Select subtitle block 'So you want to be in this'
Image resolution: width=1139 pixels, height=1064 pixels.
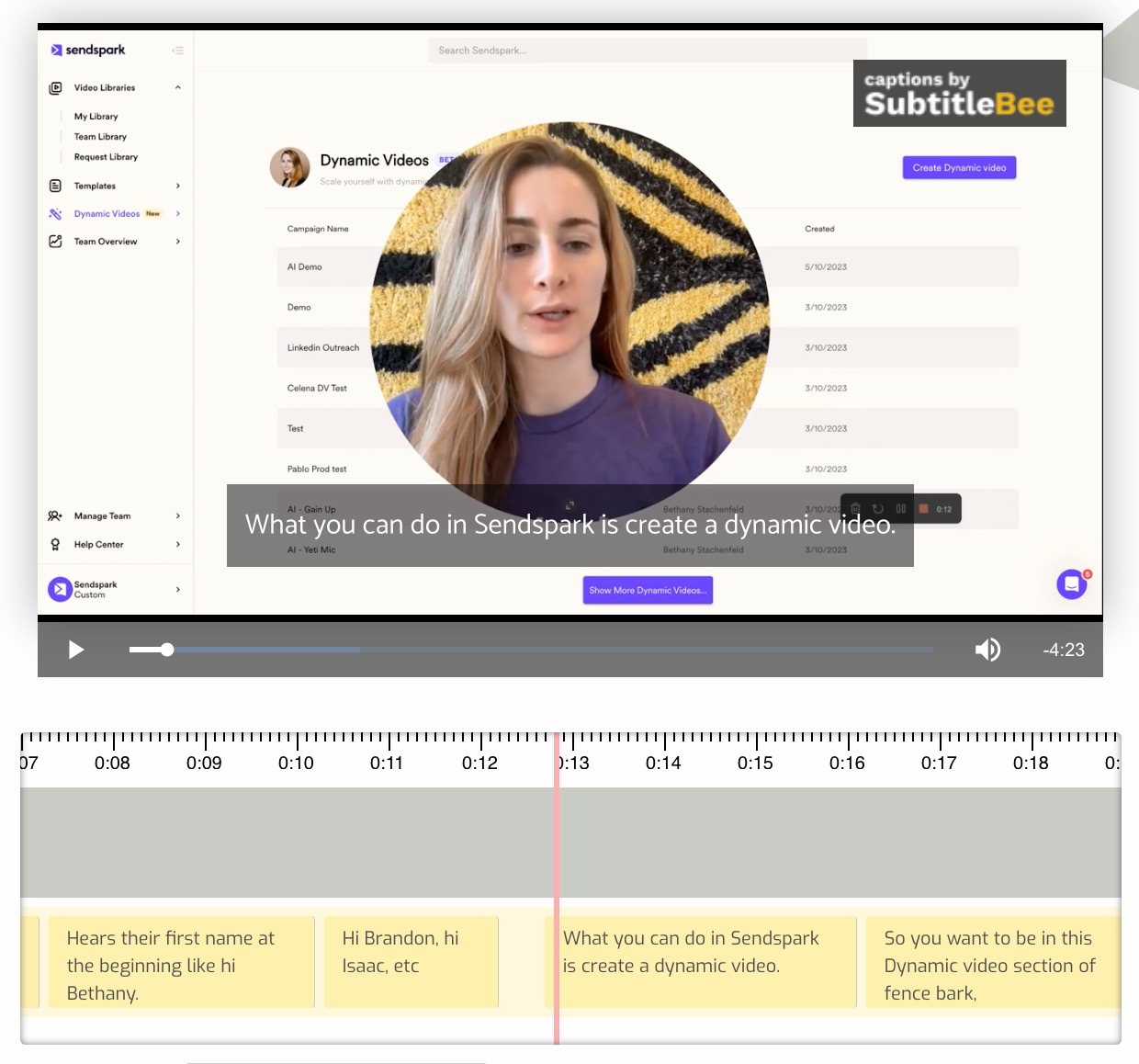(x=993, y=962)
